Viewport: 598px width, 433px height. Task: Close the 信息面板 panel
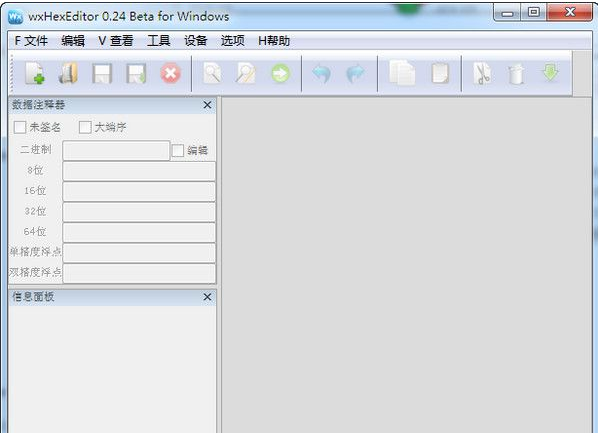click(207, 297)
